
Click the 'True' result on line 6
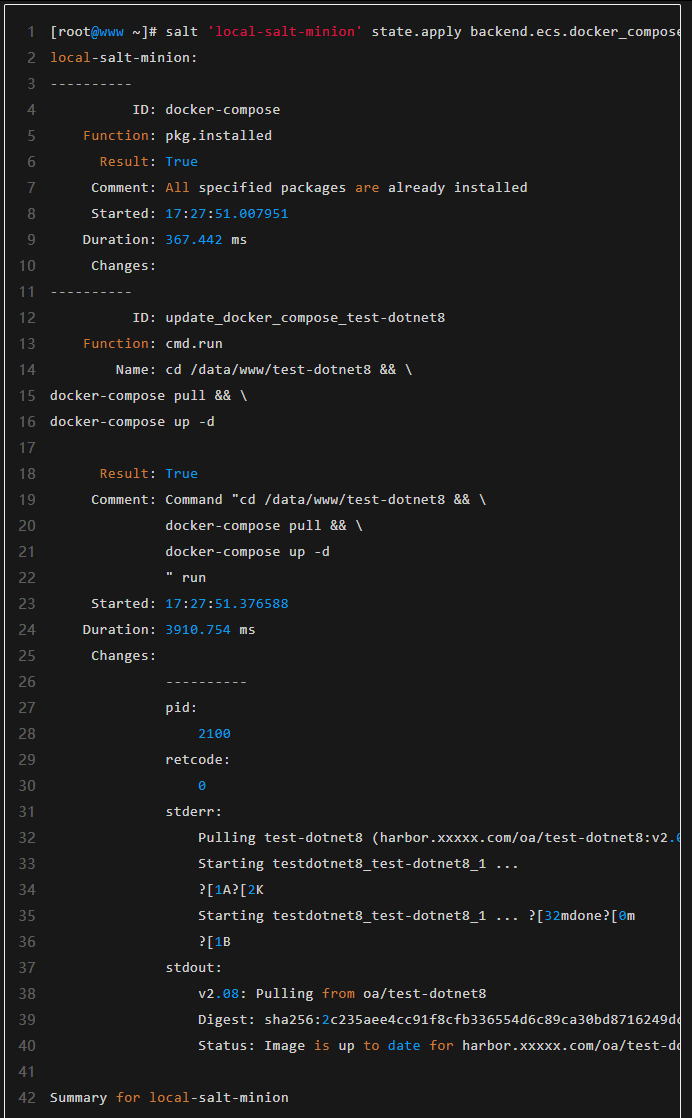click(181, 162)
